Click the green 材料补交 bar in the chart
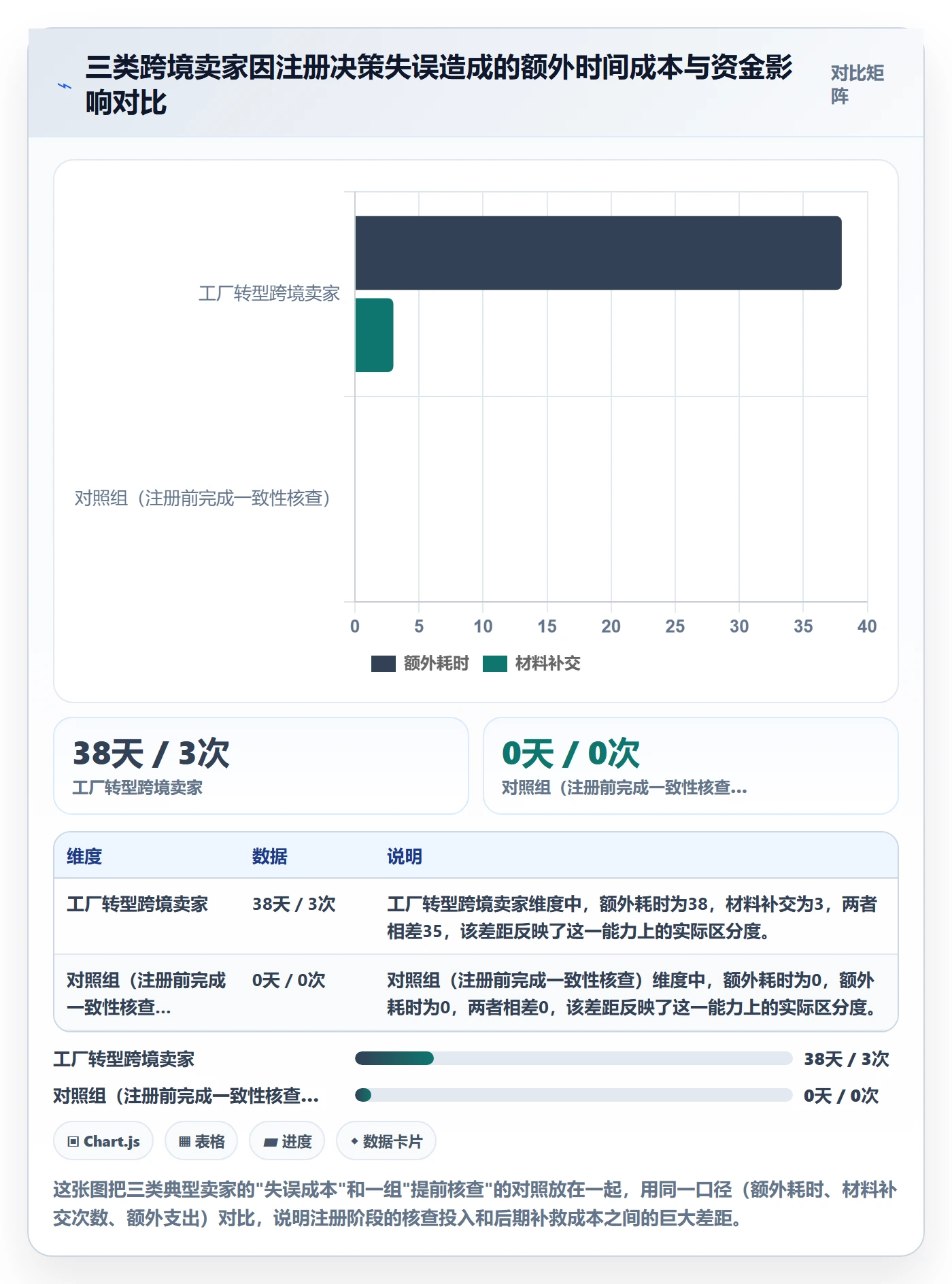The height and width of the screenshot is (1284, 952). 374,335
